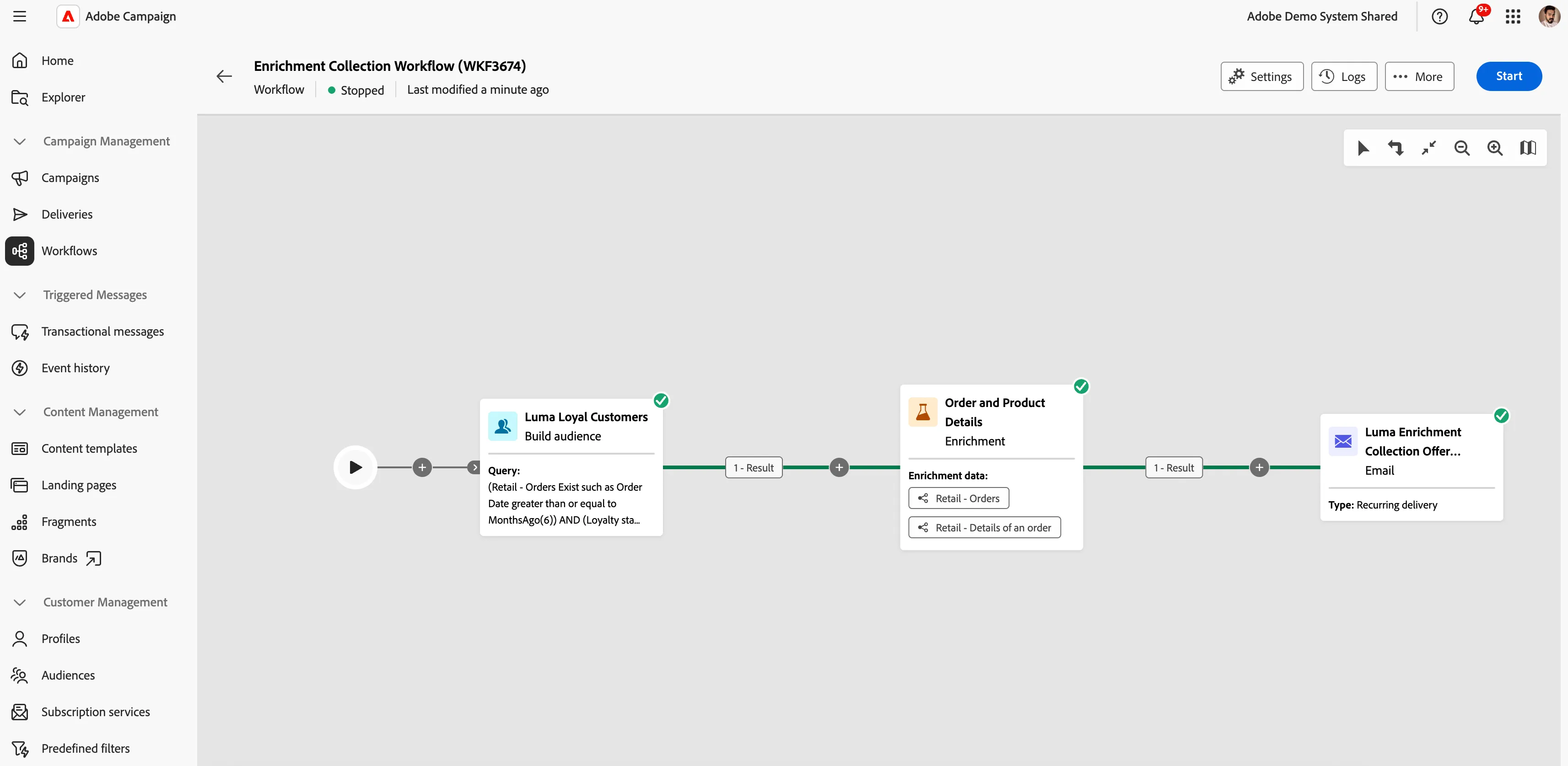Add activity before Luma Loyal Customers
This screenshot has height=766, width=1568.
click(x=422, y=467)
